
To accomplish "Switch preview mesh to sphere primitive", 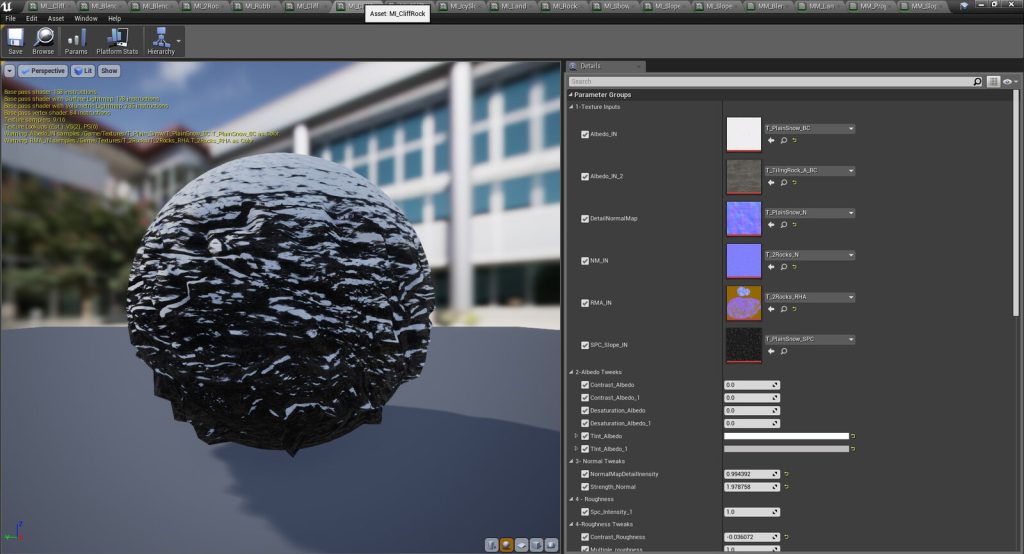I will [x=508, y=544].
